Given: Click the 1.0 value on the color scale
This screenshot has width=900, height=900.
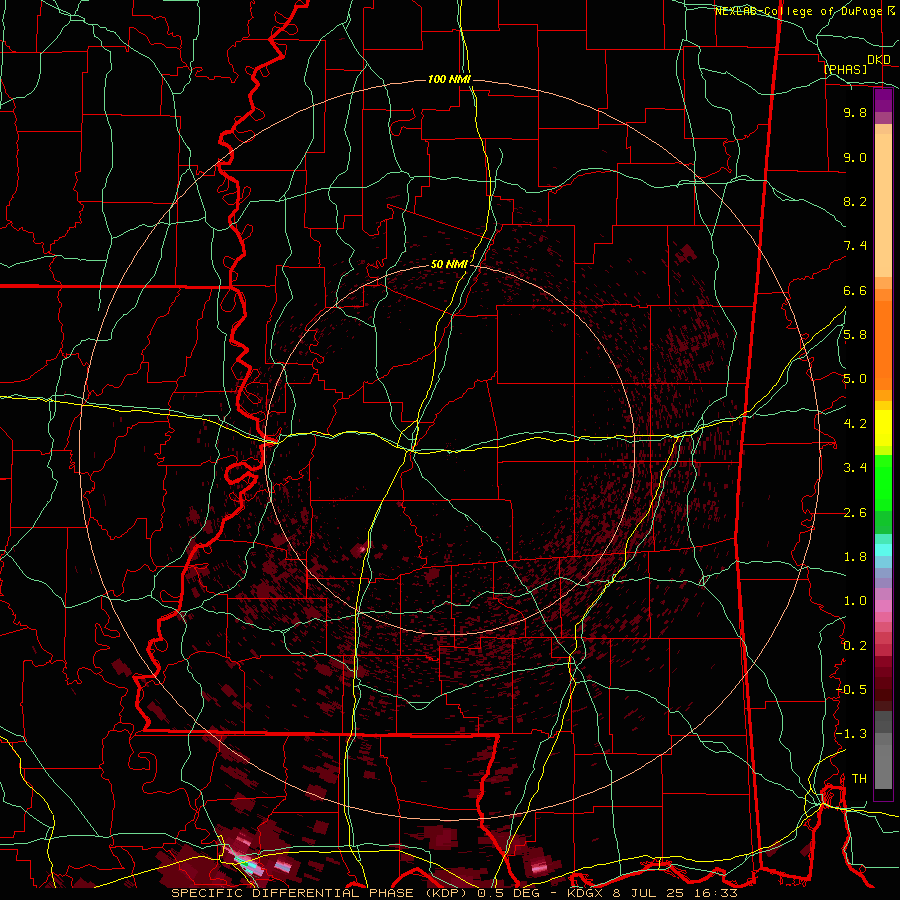Looking at the screenshot, I should 855,601.
